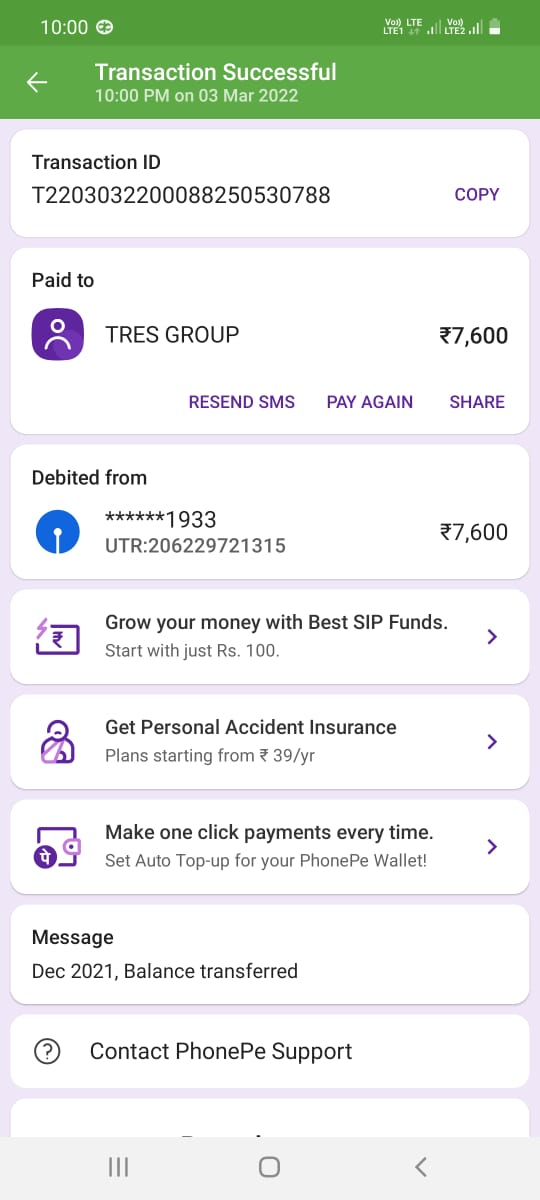Tap the PhonePe Wallet auto top-up icon
Image resolution: width=540 pixels, height=1200 pixels.
pyautogui.click(x=58, y=847)
